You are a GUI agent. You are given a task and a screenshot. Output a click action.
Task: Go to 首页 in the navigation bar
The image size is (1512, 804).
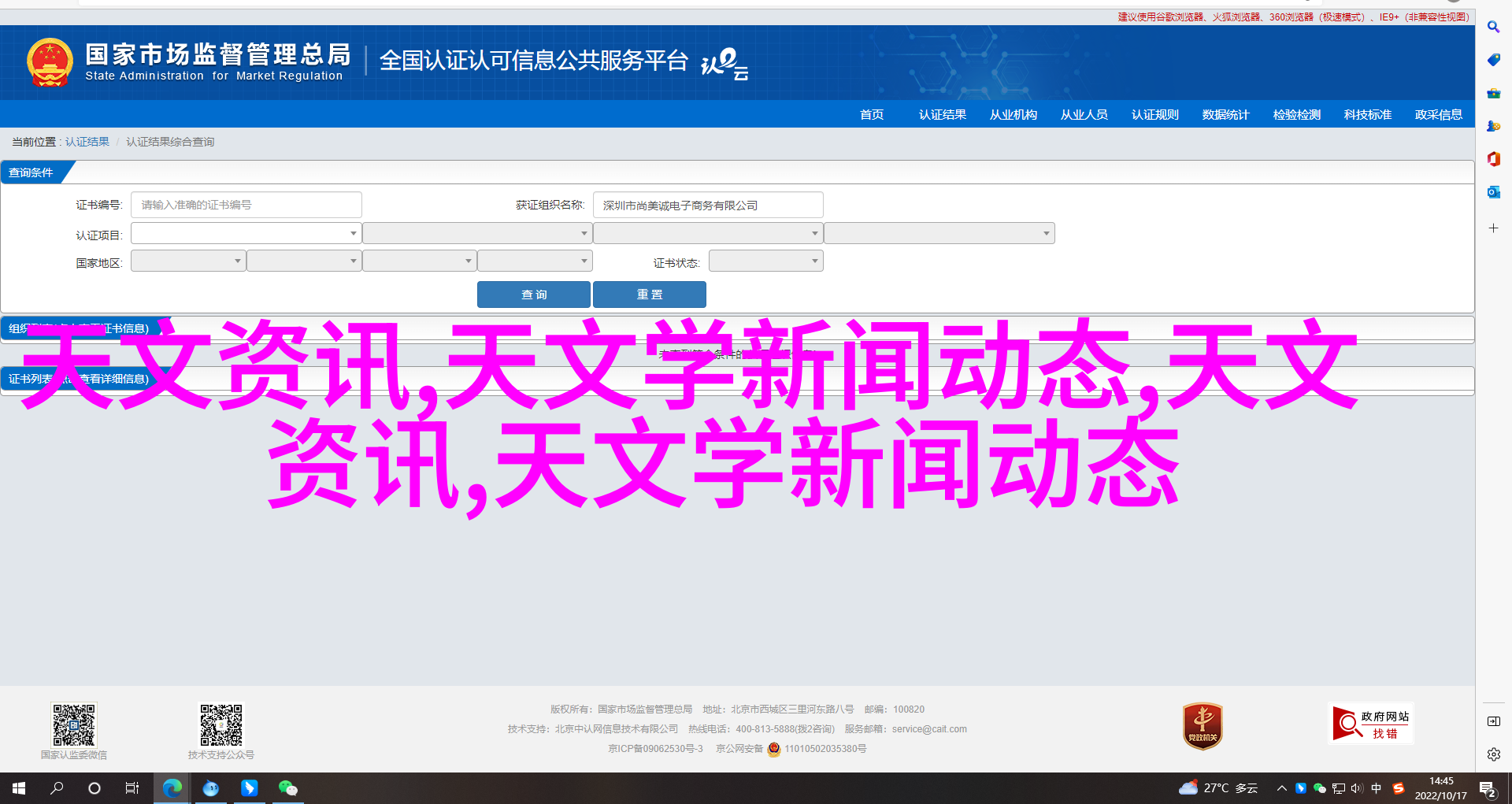[x=872, y=115]
